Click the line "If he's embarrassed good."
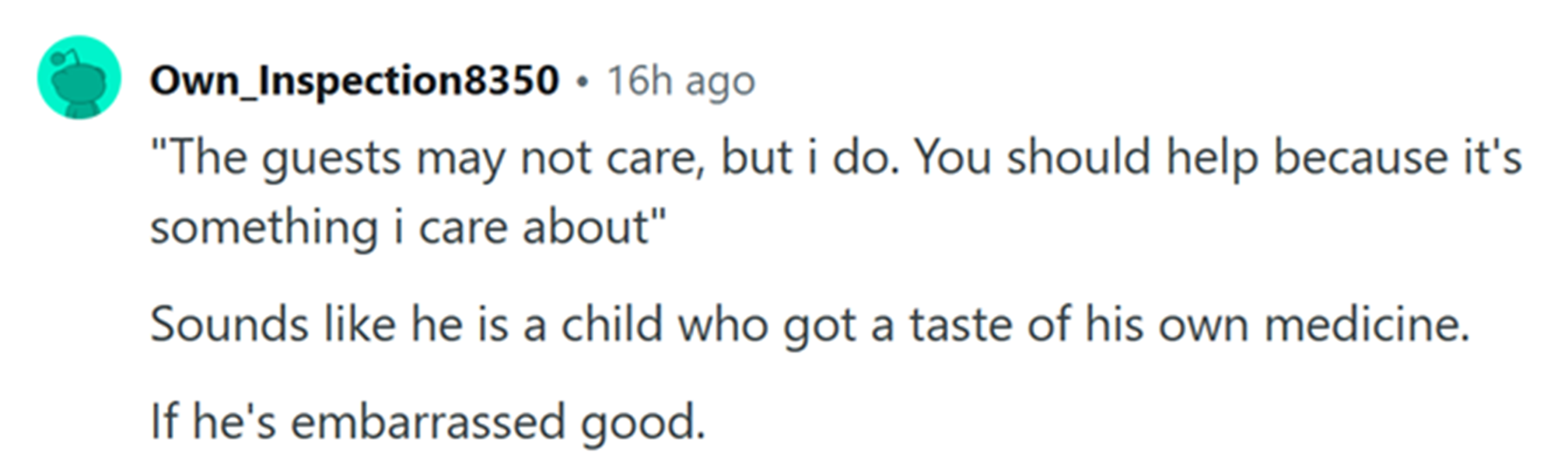1568x457 pixels. [428, 422]
